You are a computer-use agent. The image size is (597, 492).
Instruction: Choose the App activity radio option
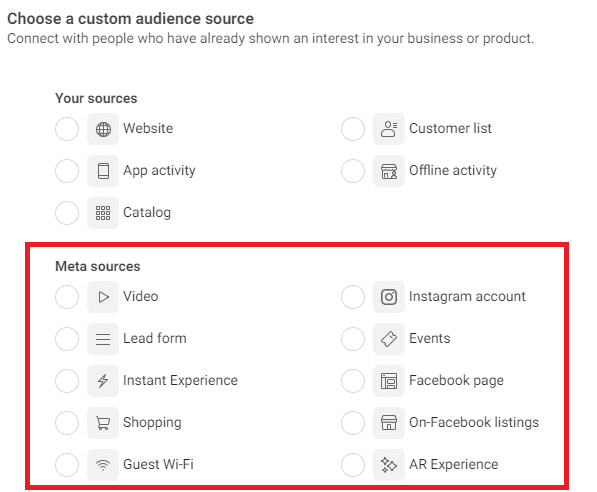point(67,171)
